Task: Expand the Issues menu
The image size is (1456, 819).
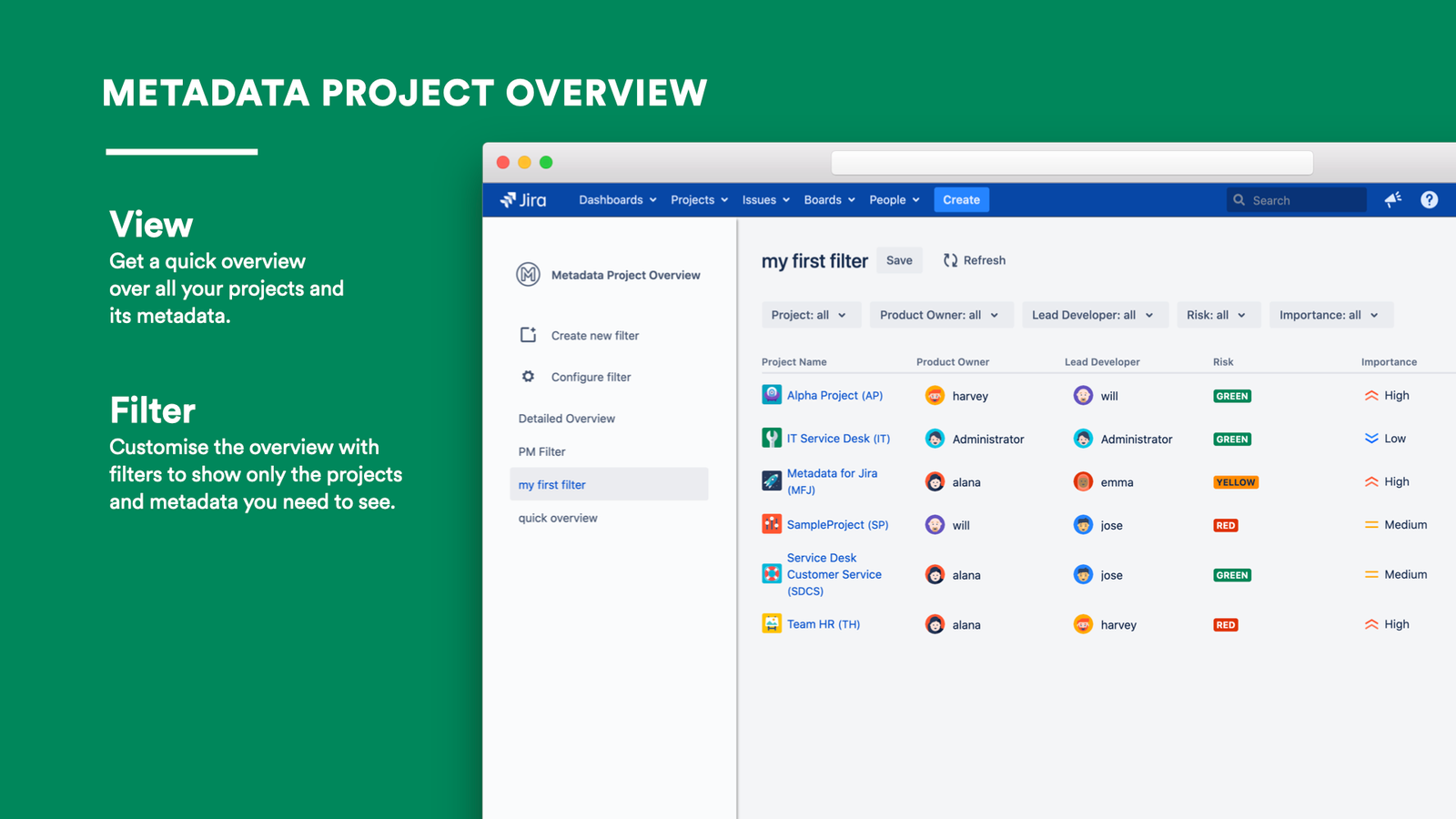Action: pos(765,200)
